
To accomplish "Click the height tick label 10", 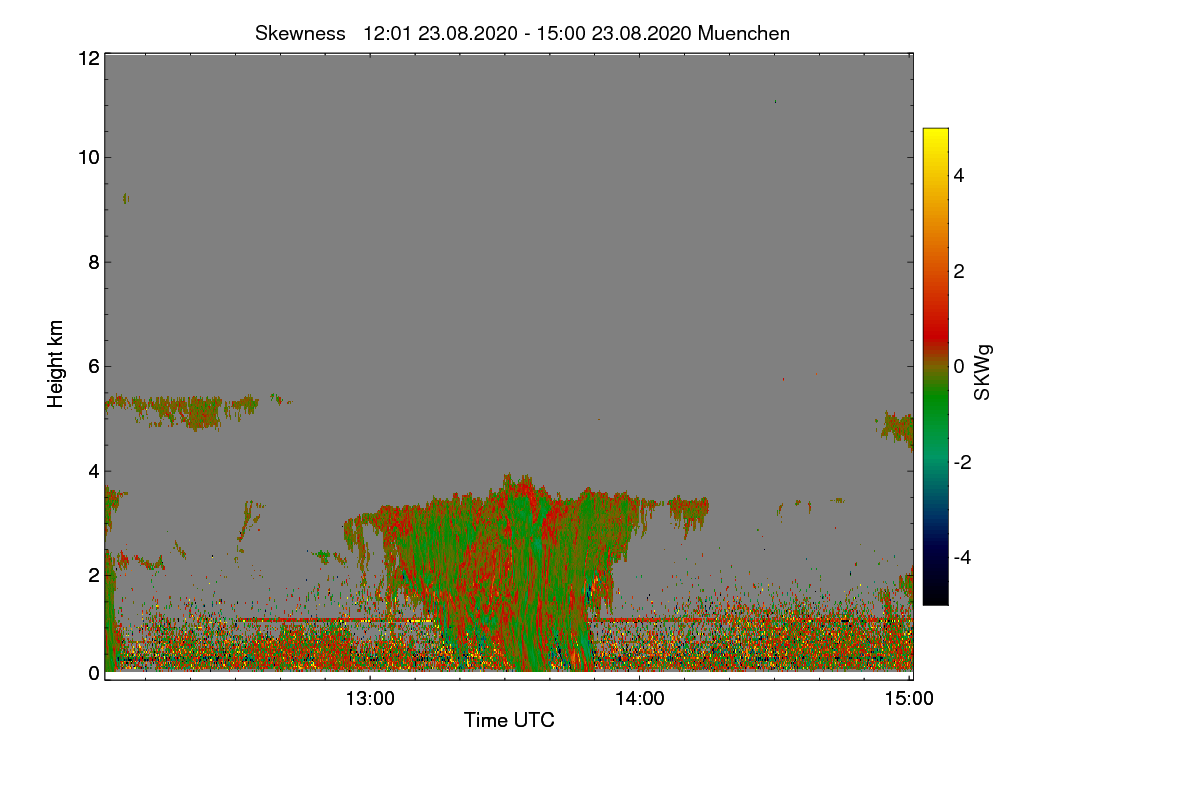I will pos(87,157).
